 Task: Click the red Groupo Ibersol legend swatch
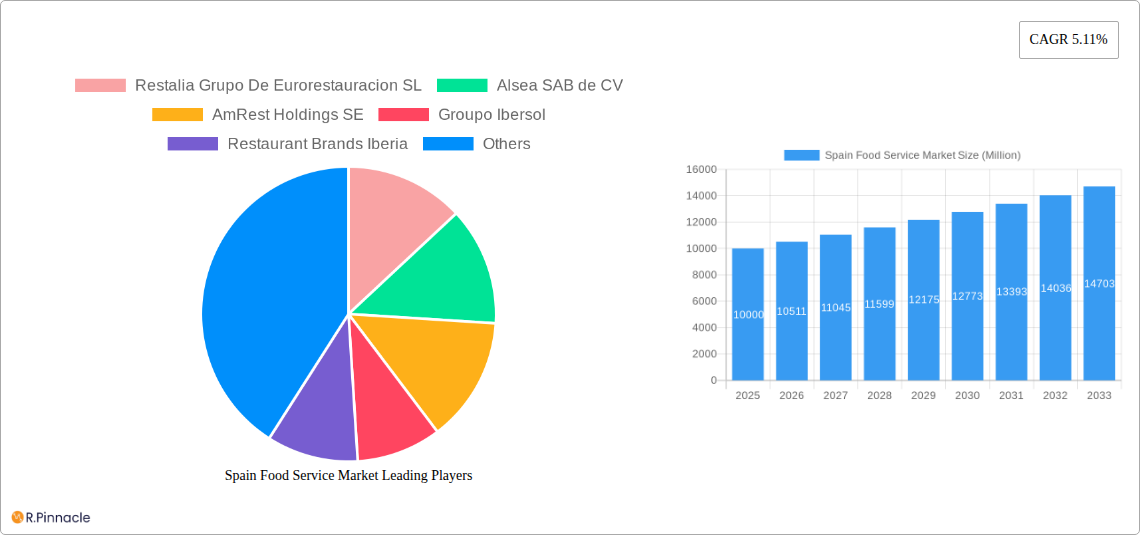404,114
